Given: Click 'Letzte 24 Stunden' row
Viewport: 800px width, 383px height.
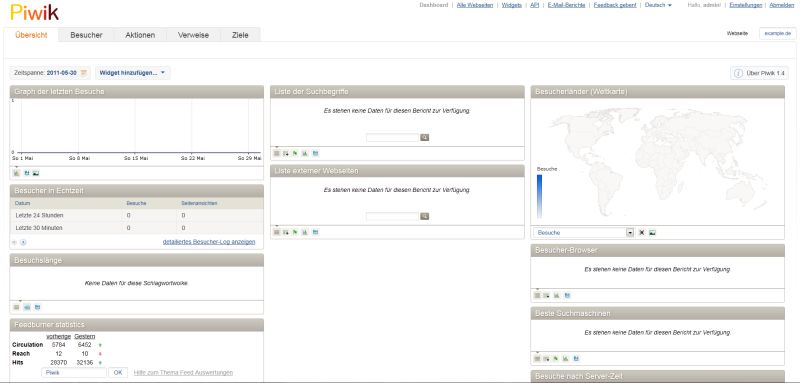Looking at the screenshot, I should click(x=137, y=216).
